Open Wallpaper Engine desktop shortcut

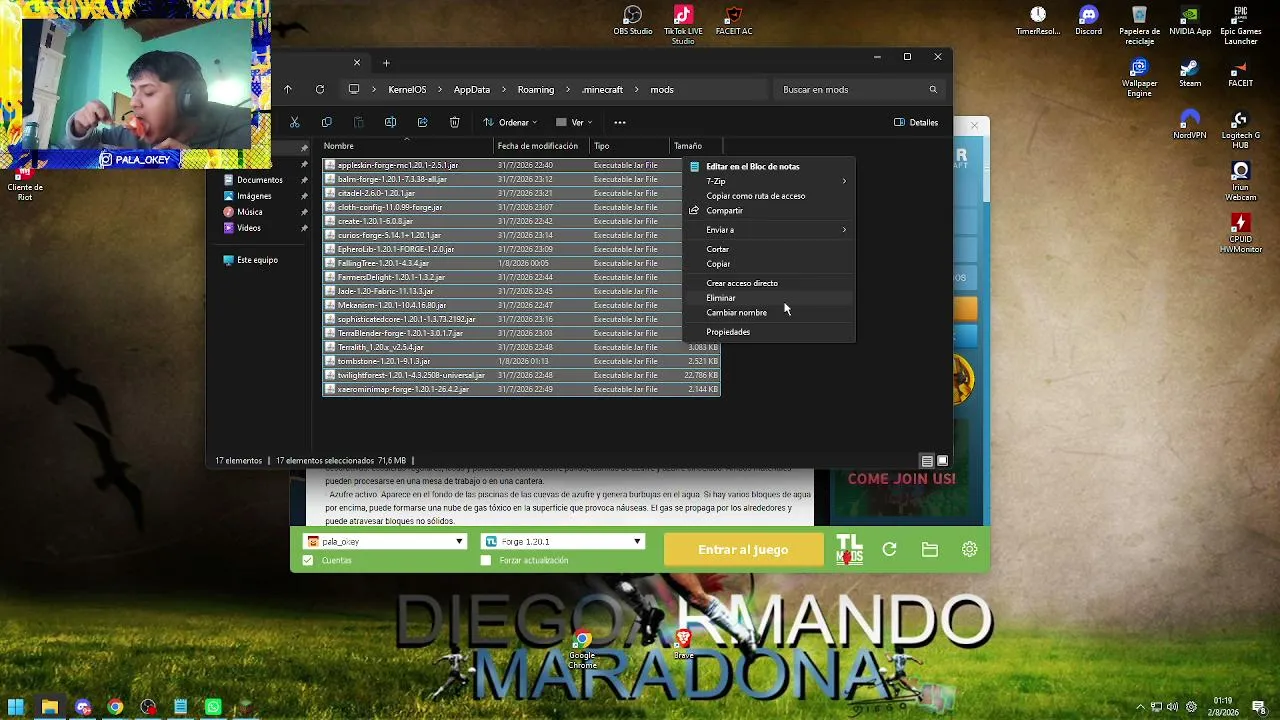(x=1139, y=78)
